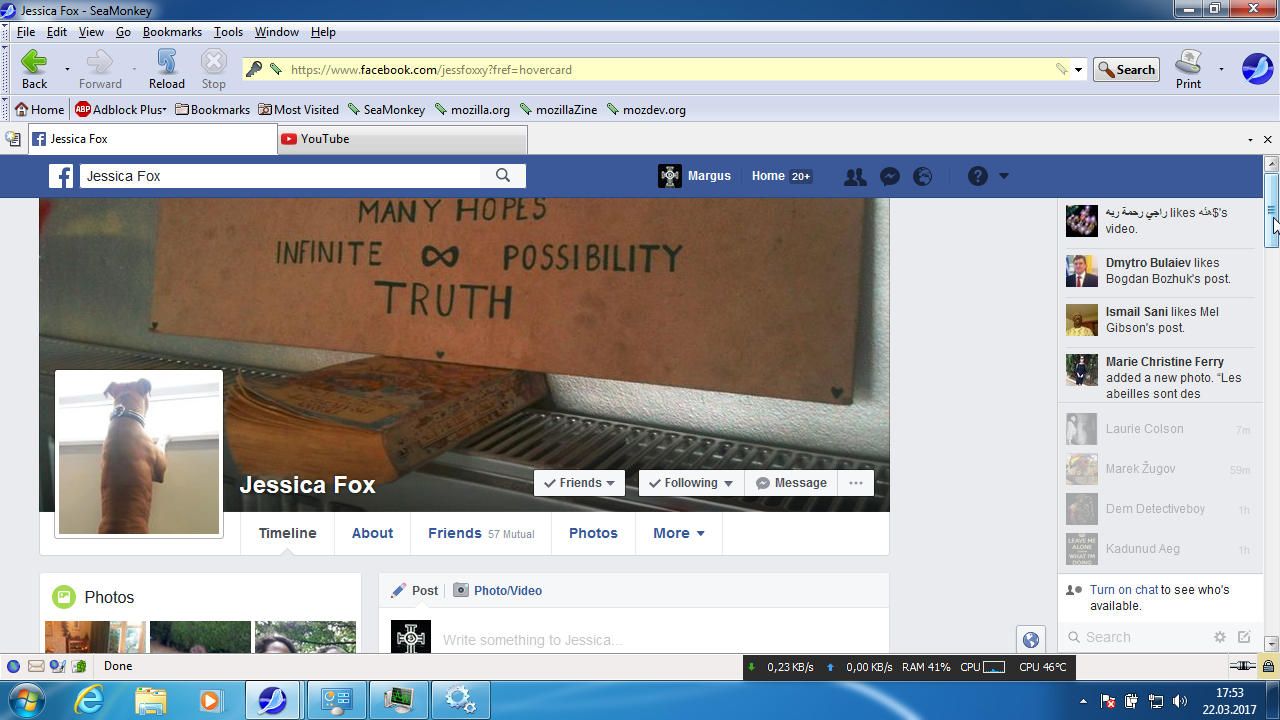Open the File menu
Screen dimensions: 1280x720
26,32
